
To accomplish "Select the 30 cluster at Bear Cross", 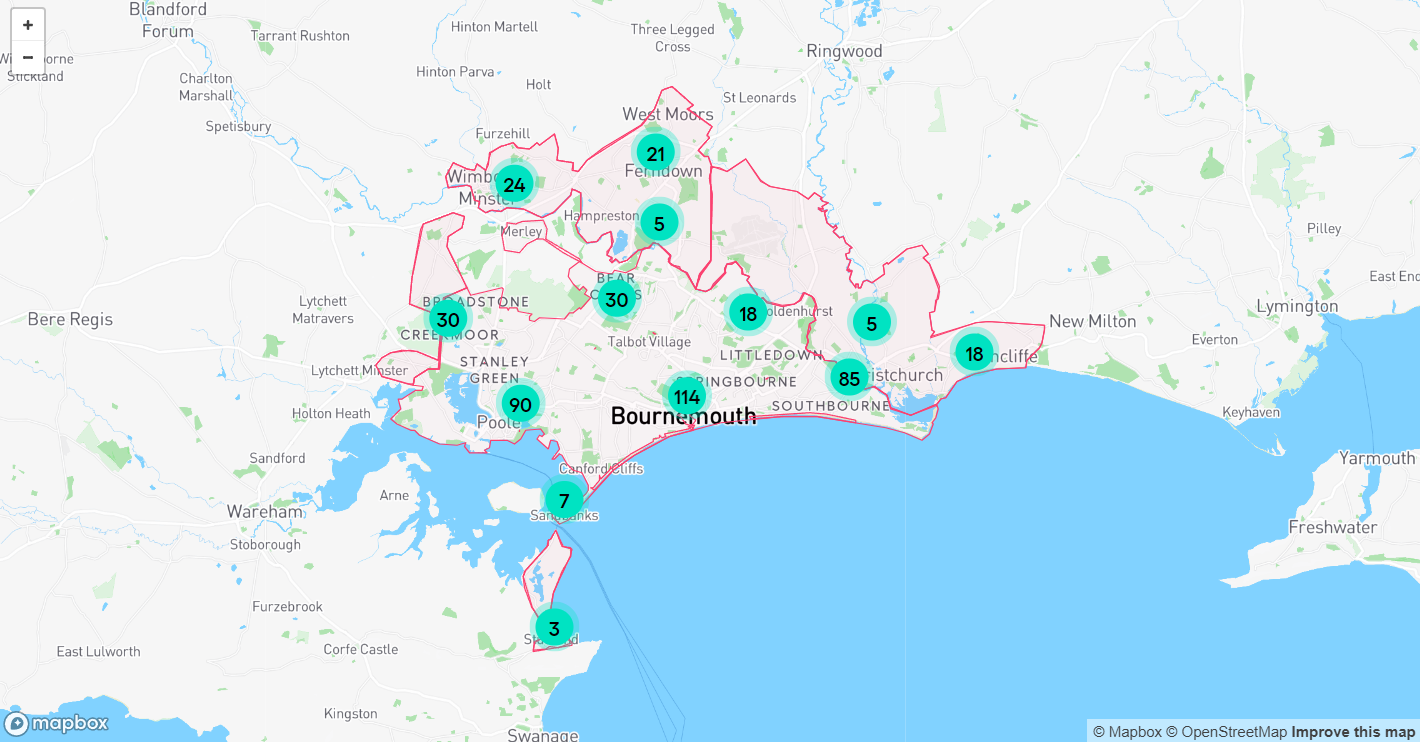I will (617, 299).
